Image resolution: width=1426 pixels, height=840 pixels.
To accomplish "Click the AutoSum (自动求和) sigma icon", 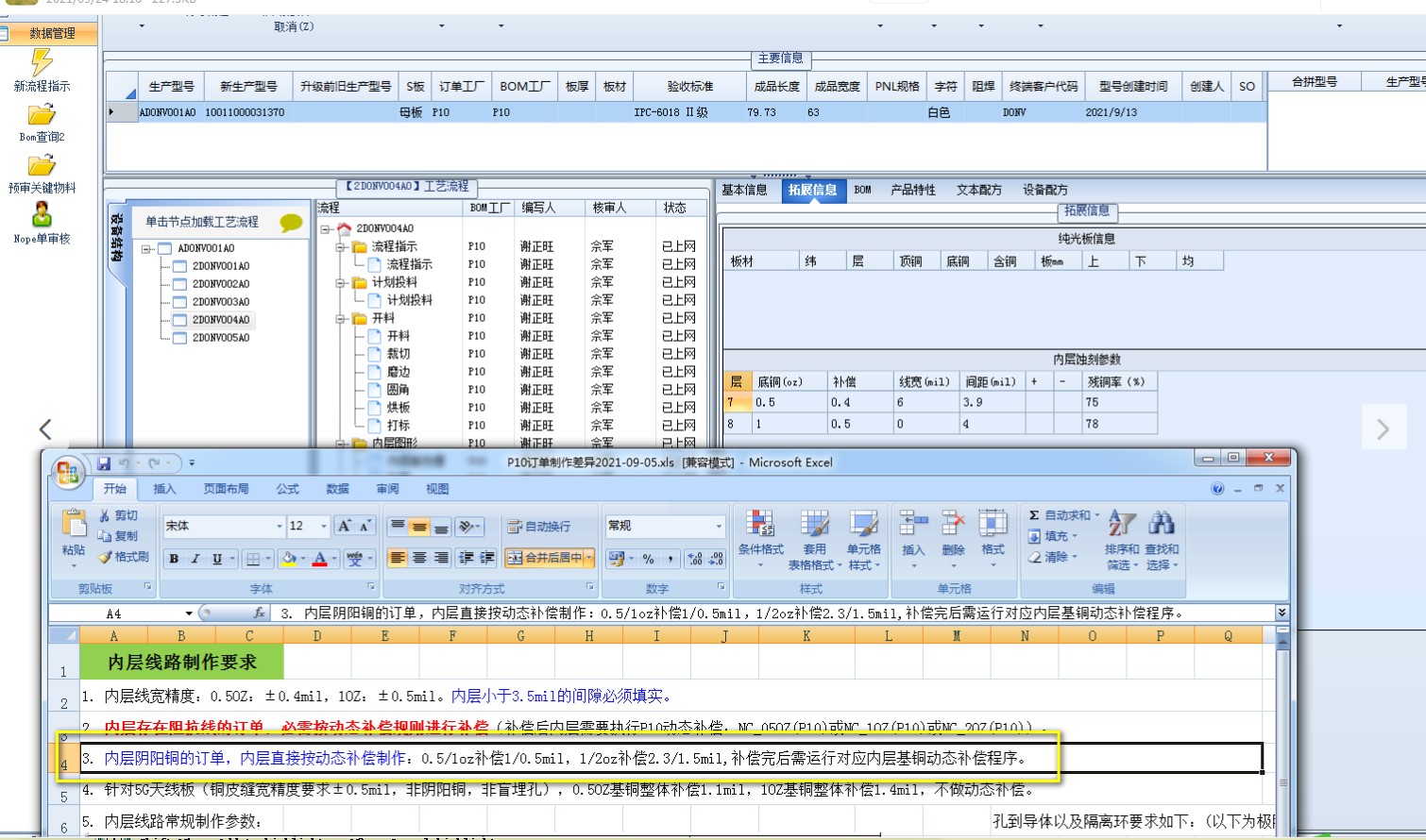I will click(x=1034, y=515).
